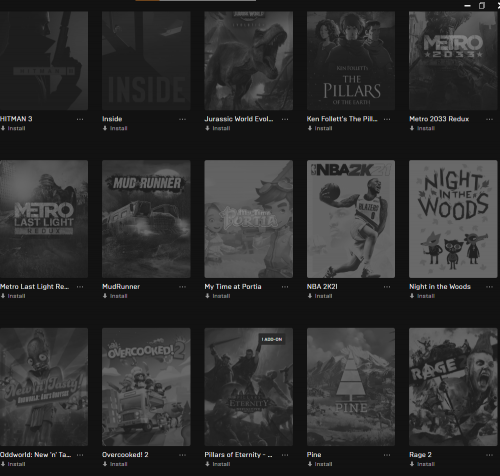The width and height of the screenshot is (500, 476).
Task: Open Metro Last Light Redux three-dot menu
Action: tap(80, 287)
